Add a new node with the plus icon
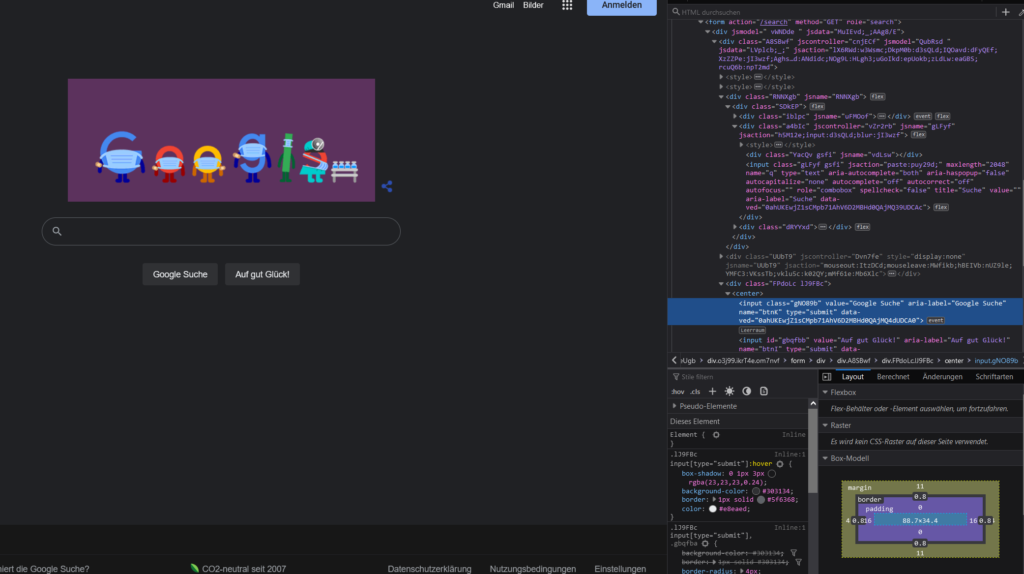Image resolution: width=1024 pixels, height=574 pixels. [x=1006, y=12]
